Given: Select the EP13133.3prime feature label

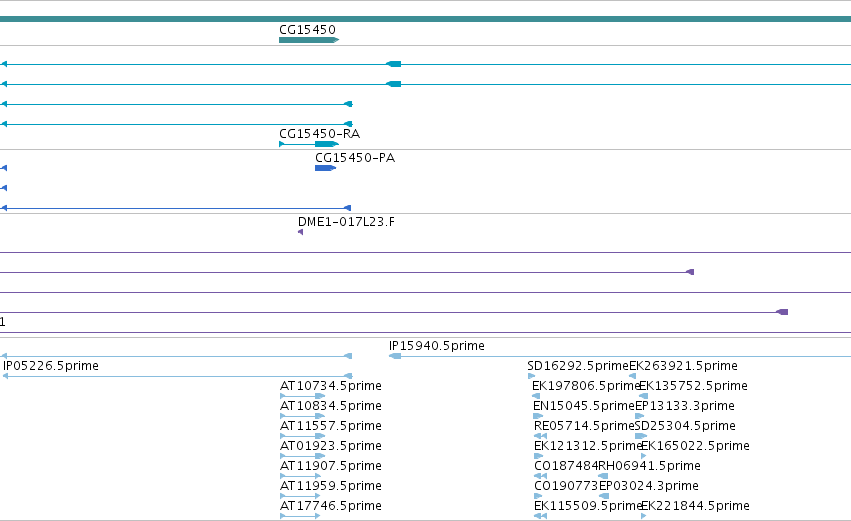Looking at the screenshot, I should coord(684,406).
